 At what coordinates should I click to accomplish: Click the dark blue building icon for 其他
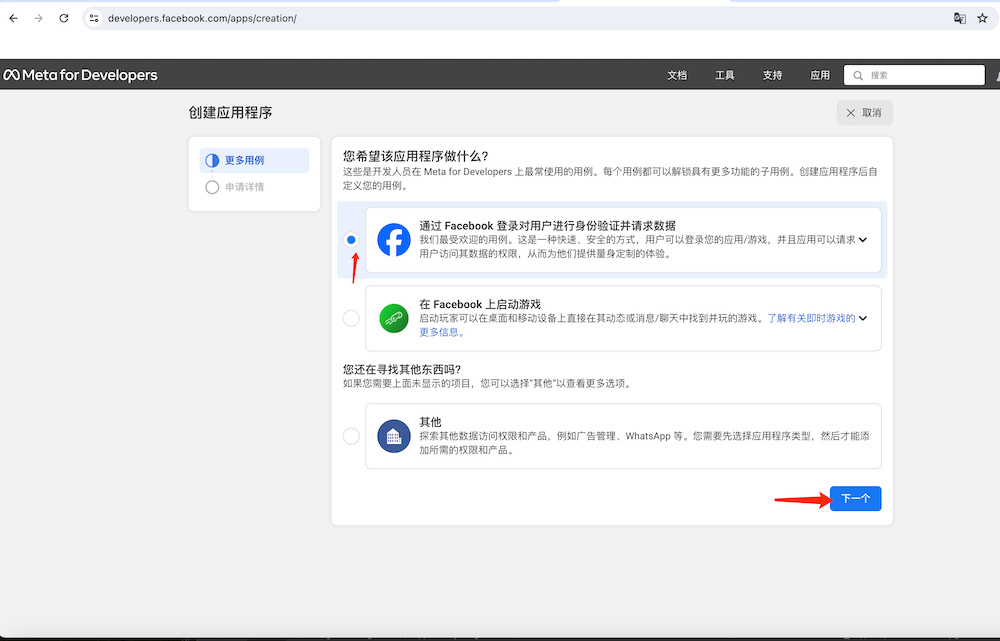pos(394,436)
